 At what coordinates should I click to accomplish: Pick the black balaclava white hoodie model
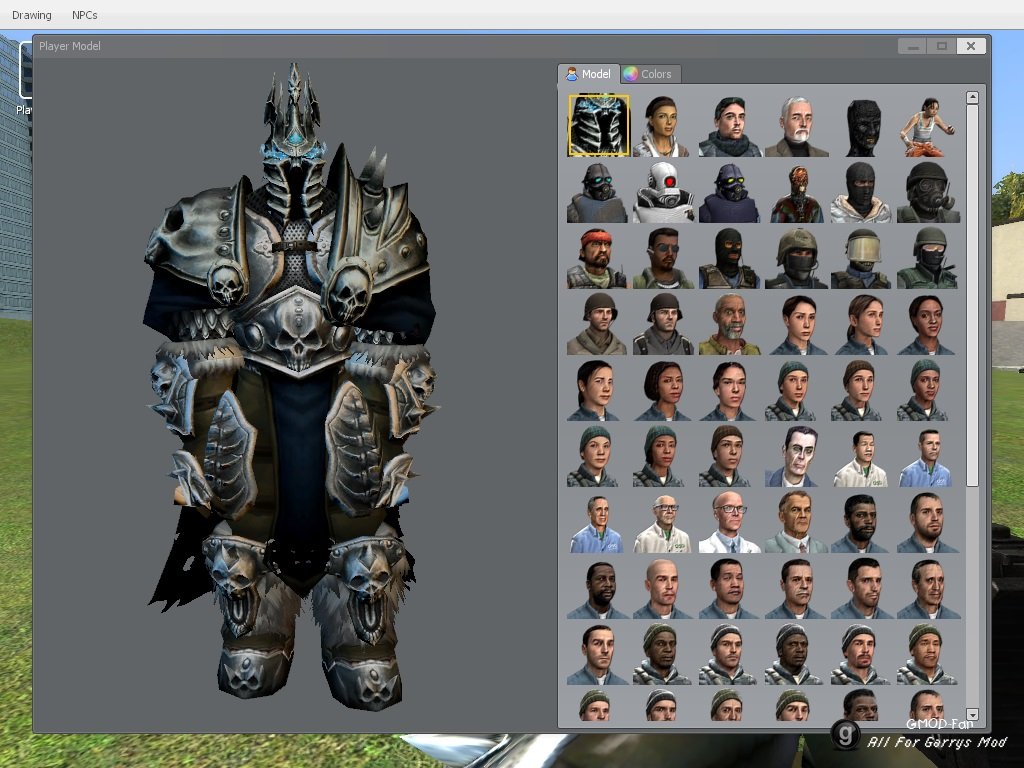tap(861, 191)
